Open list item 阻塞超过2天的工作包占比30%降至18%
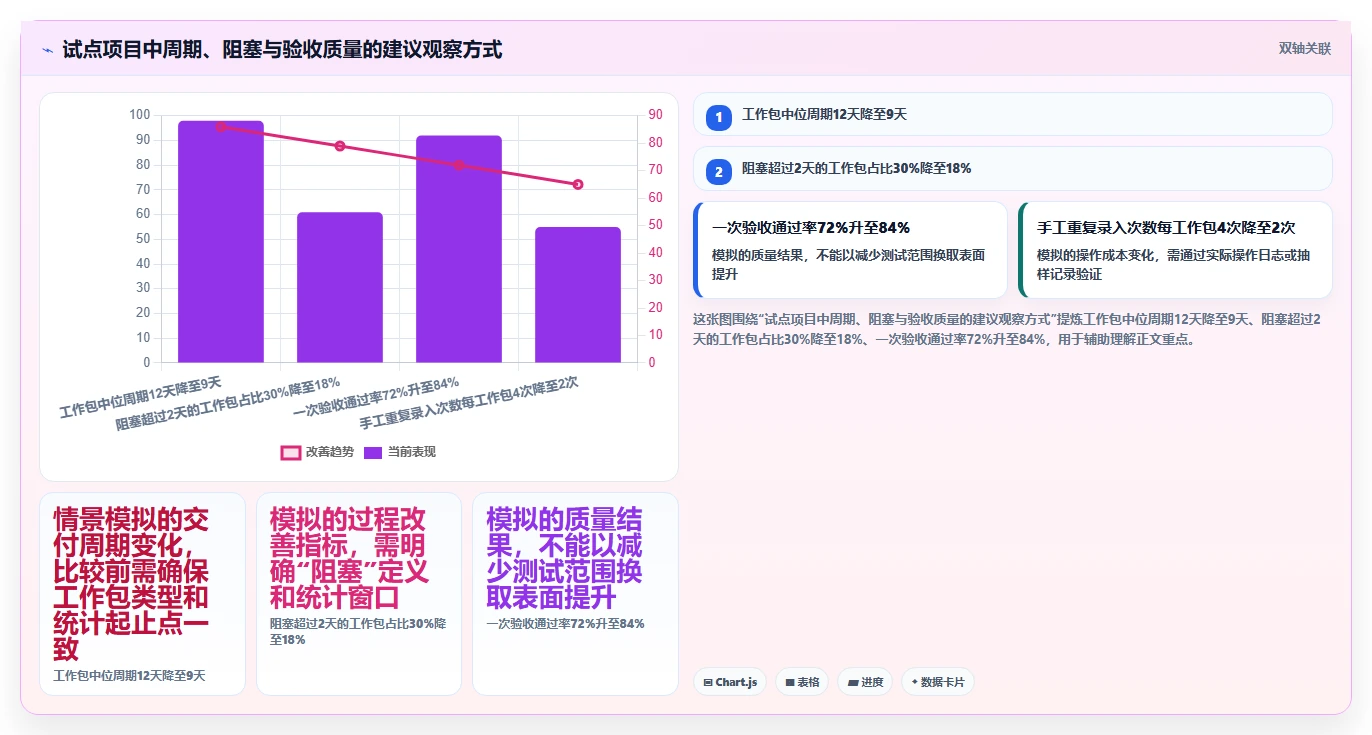 tap(1012, 168)
